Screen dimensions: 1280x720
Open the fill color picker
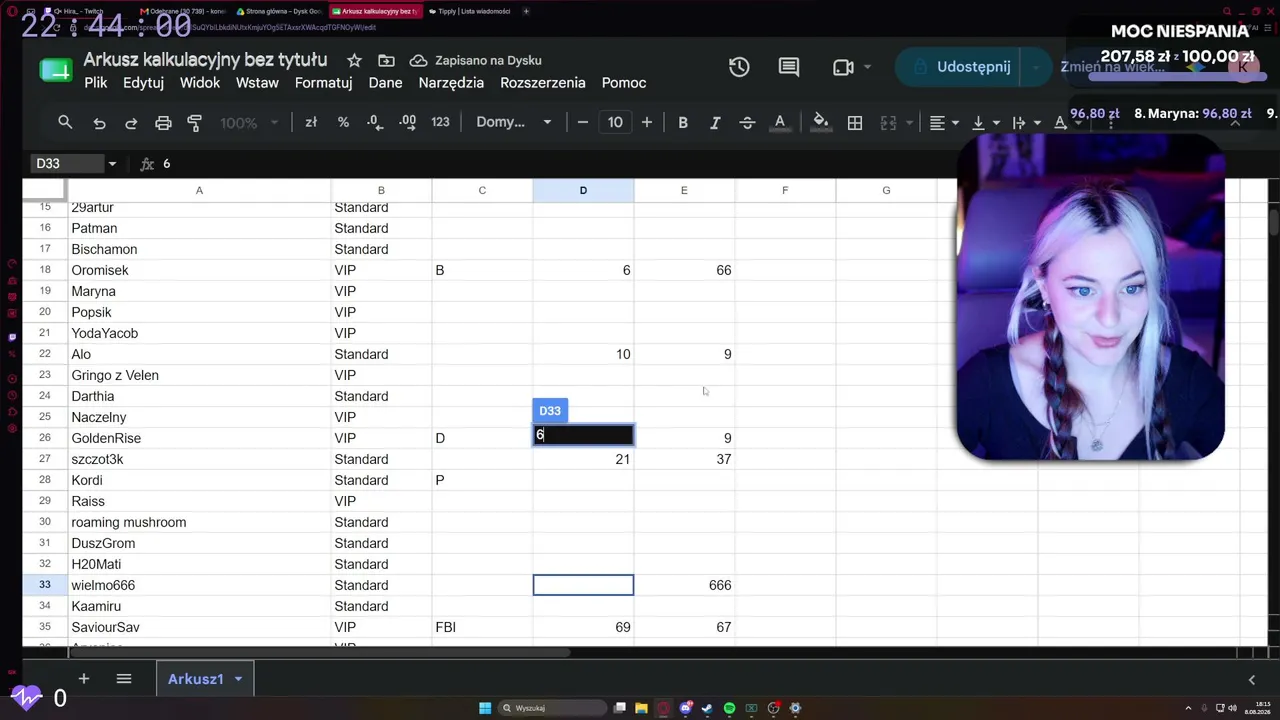[x=820, y=122]
